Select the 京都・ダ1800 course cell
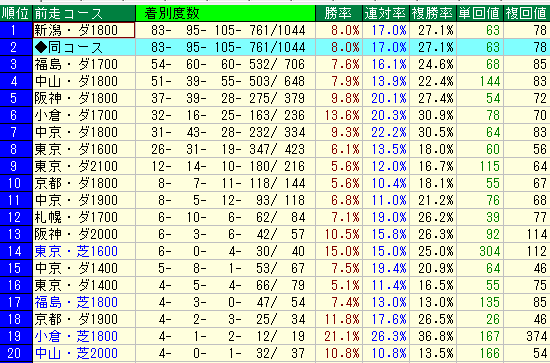 pyautogui.click(x=84, y=183)
